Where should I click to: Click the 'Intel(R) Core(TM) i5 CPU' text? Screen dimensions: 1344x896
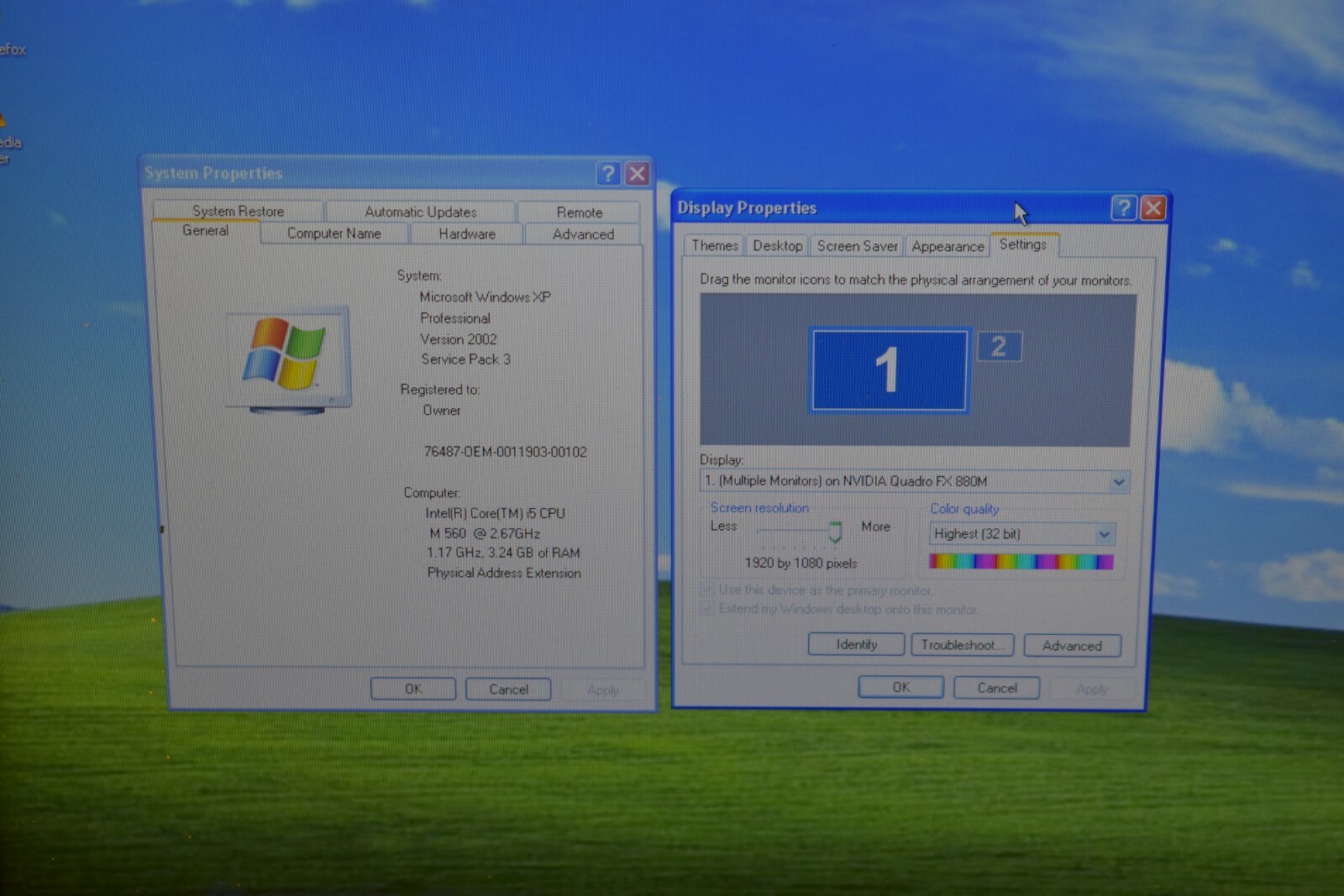coord(496,513)
